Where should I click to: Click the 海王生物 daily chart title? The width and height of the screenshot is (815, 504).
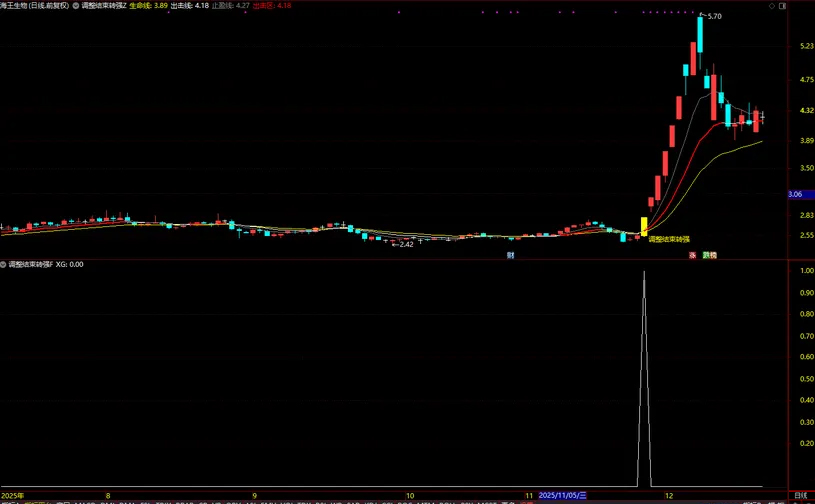click(36, 5)
